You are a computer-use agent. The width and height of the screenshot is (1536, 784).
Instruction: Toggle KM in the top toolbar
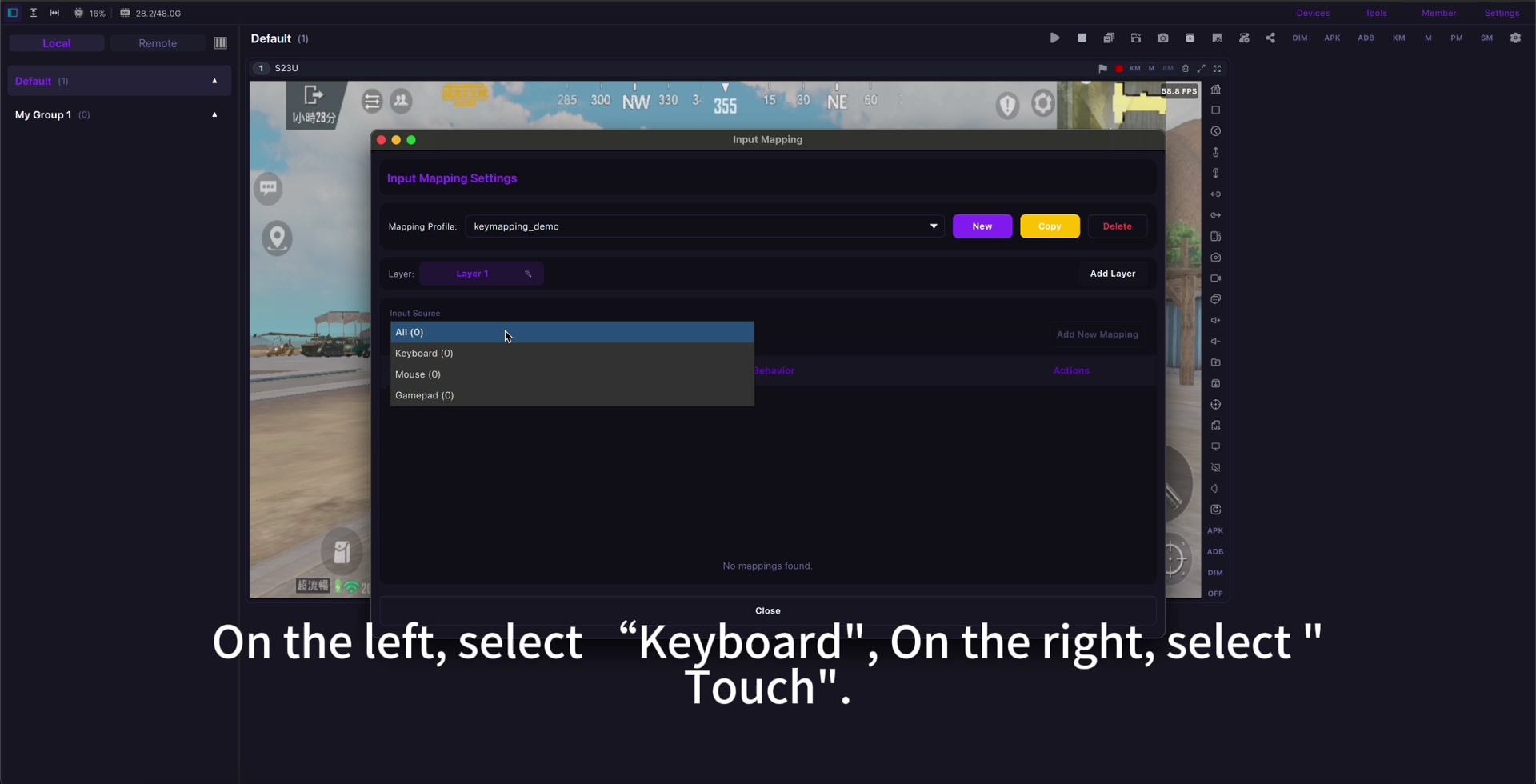[x=1398, y=38]
